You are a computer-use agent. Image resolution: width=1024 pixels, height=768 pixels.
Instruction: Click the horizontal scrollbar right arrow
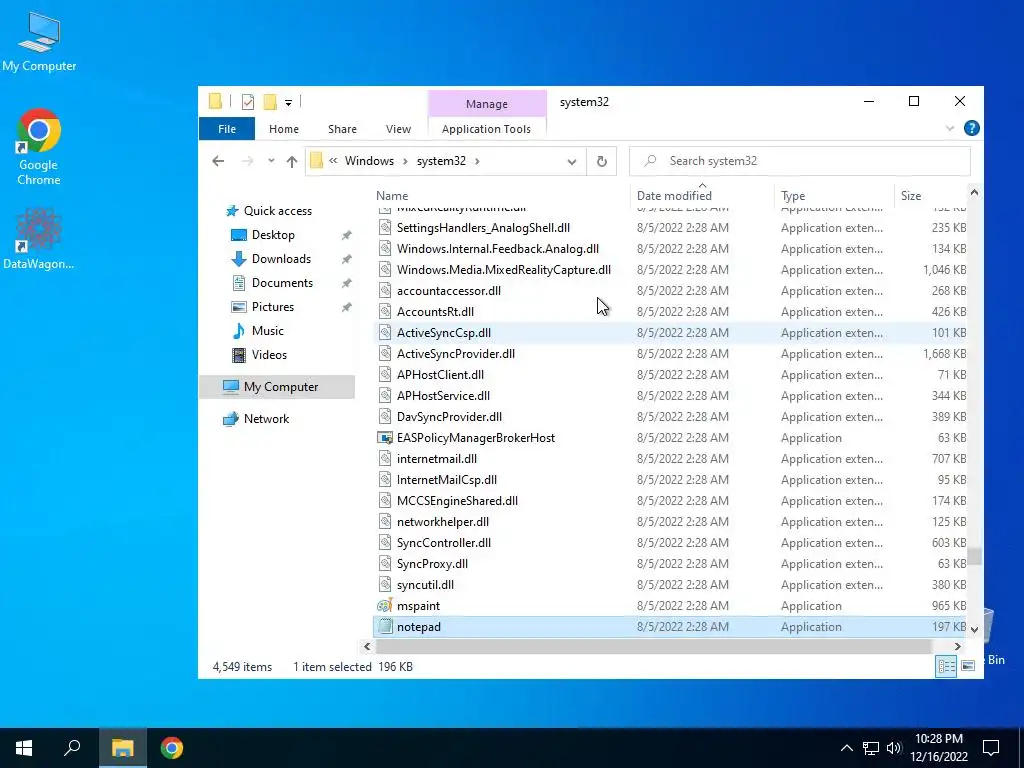tap(957, 647)
